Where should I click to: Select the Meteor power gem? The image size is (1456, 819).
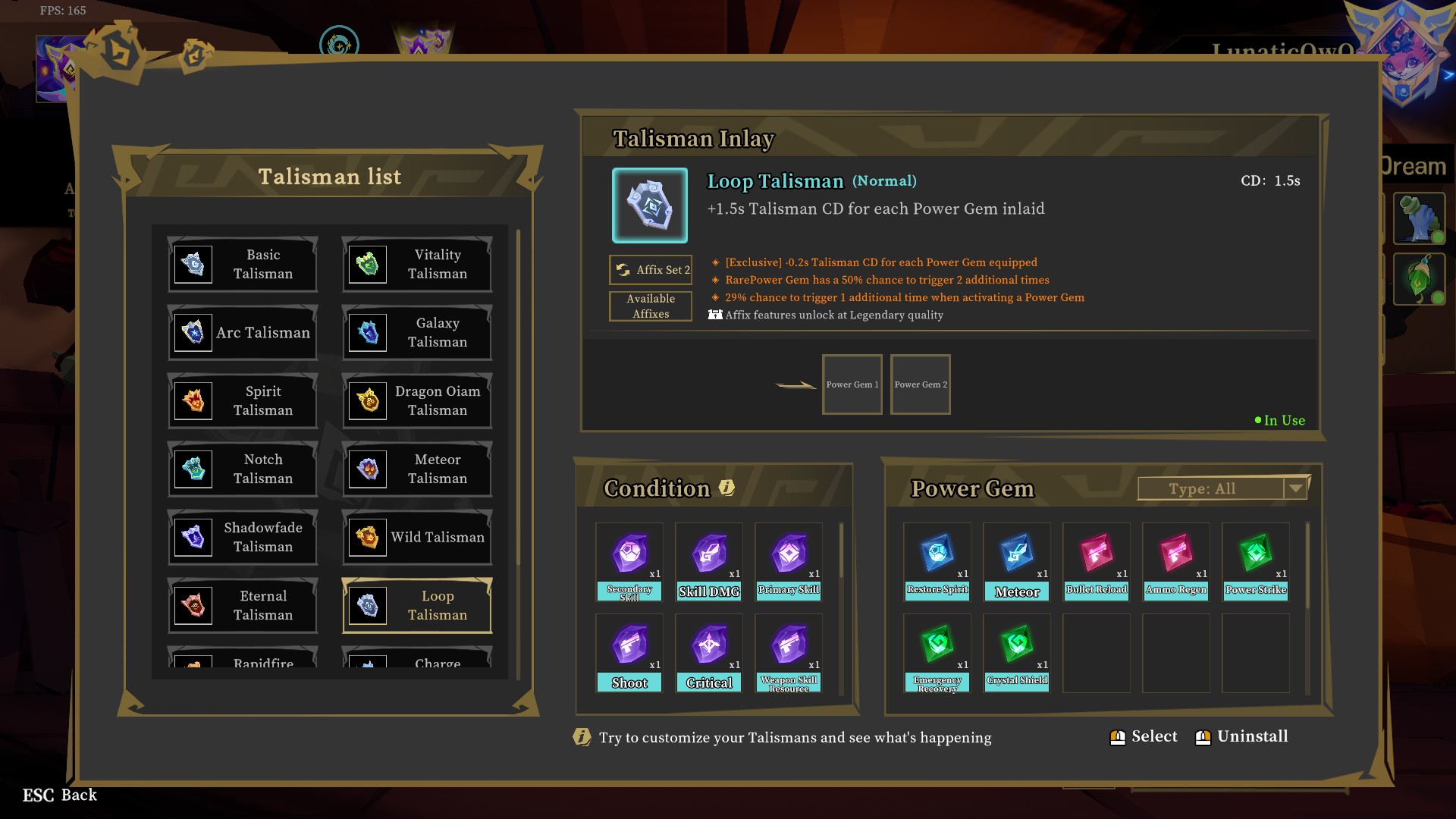tap(1016, 562)
